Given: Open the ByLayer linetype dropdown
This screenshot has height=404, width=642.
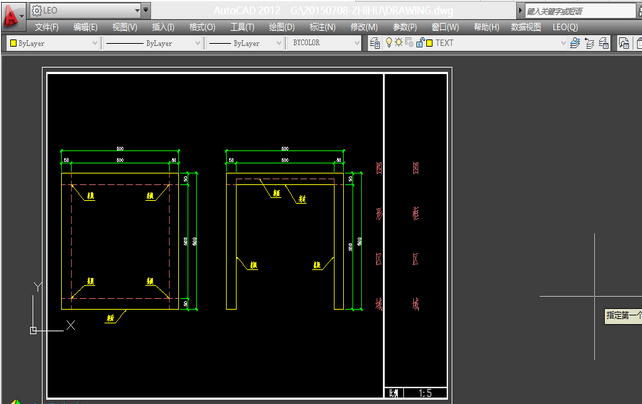Looking at the screenshot, I should coord(152,43).
